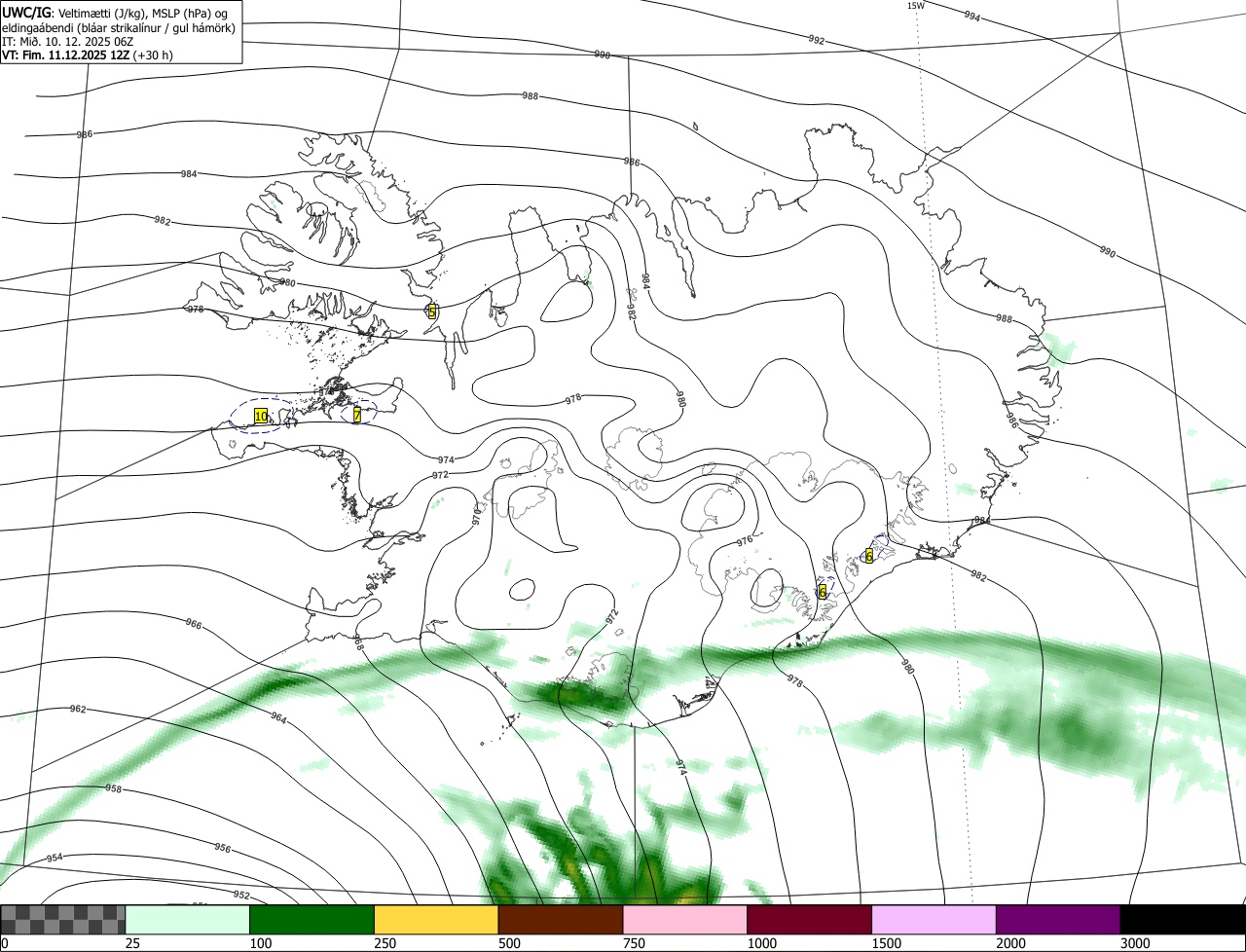This screenshot has height=952, width=1246.
Task: Click the legend scale value 750
Action: (633, 943)
